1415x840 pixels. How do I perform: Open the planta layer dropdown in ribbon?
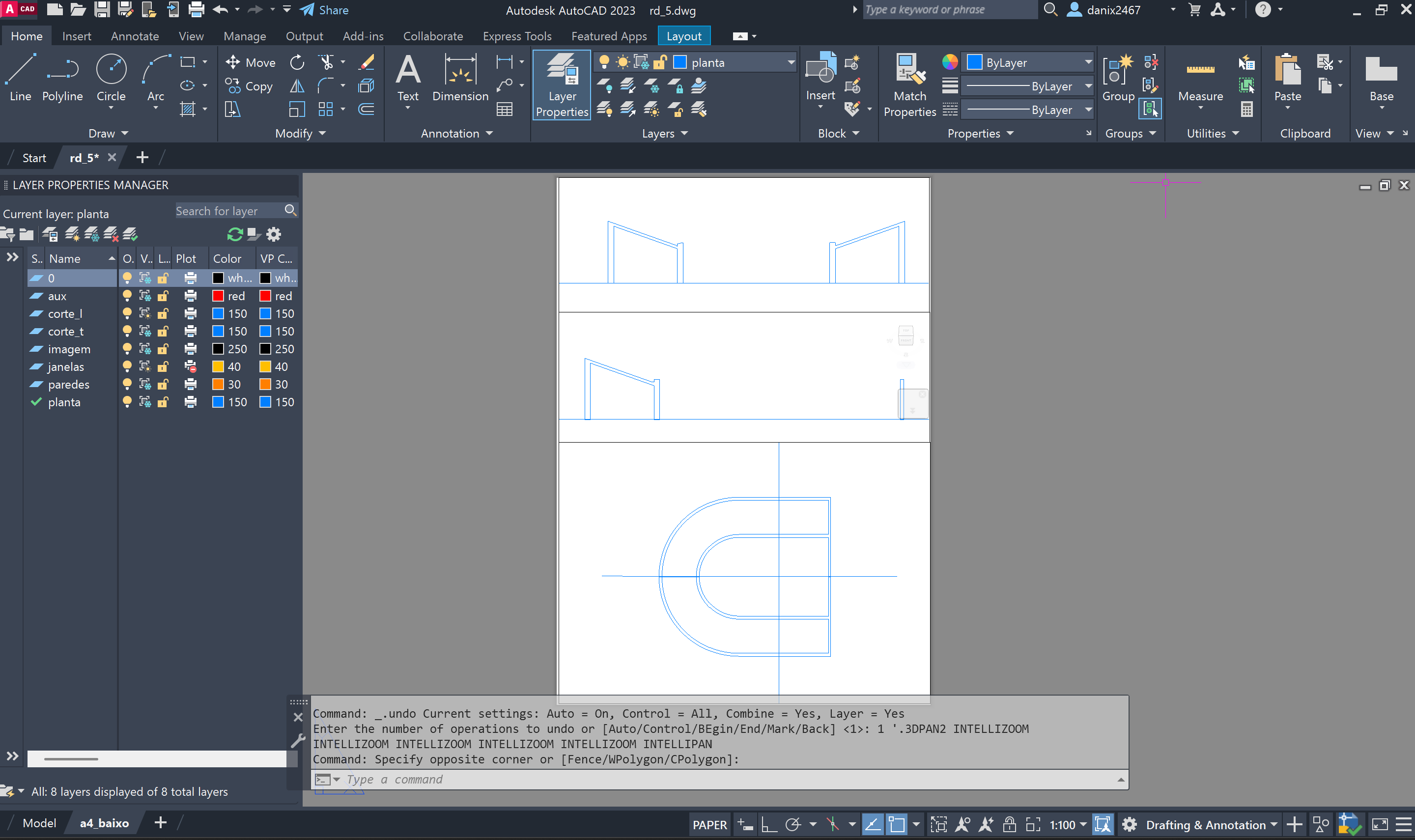791,62
